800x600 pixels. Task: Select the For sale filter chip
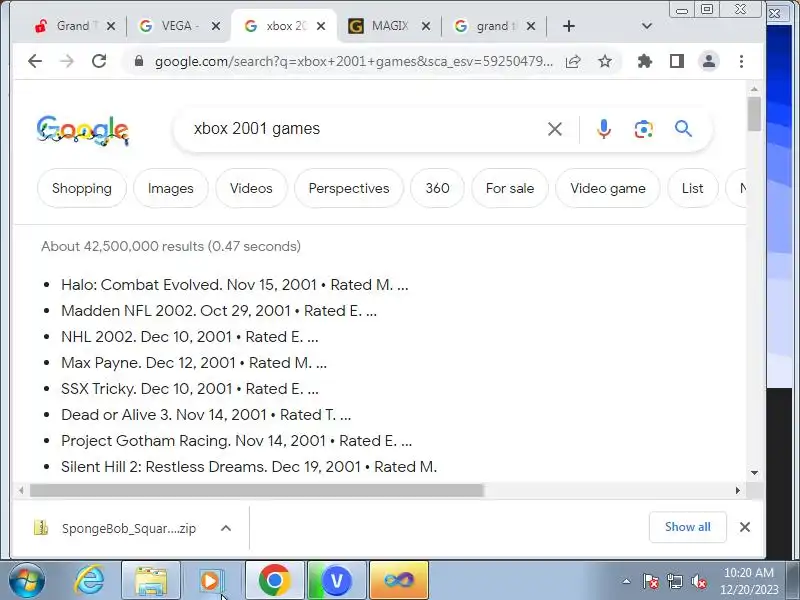[510, 188]
